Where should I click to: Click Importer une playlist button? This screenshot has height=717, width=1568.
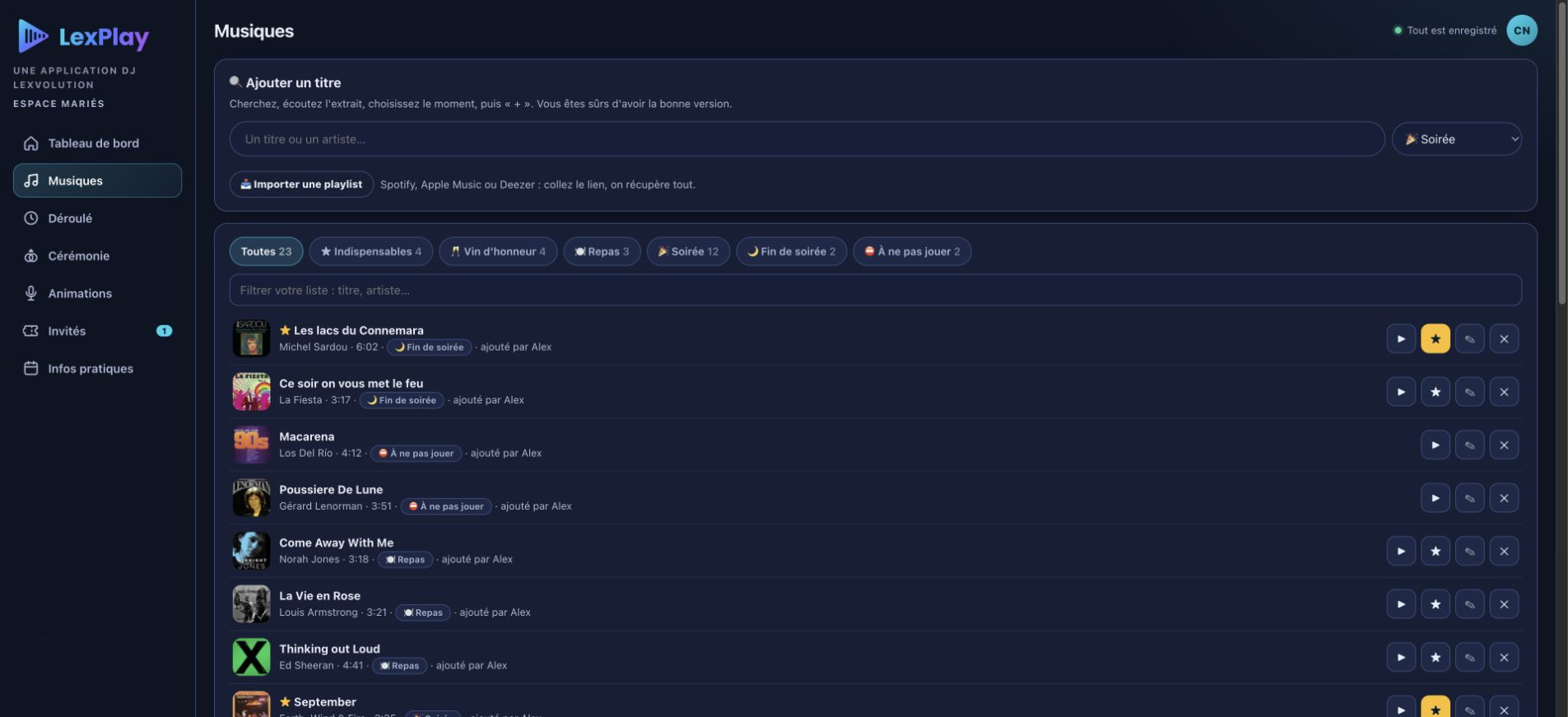(x=301, y=184)
